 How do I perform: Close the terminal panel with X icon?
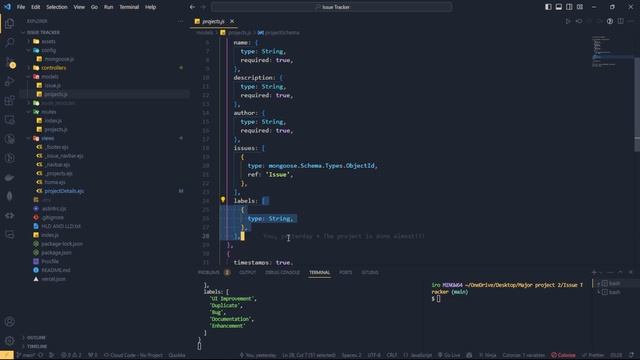coord(631,272)
